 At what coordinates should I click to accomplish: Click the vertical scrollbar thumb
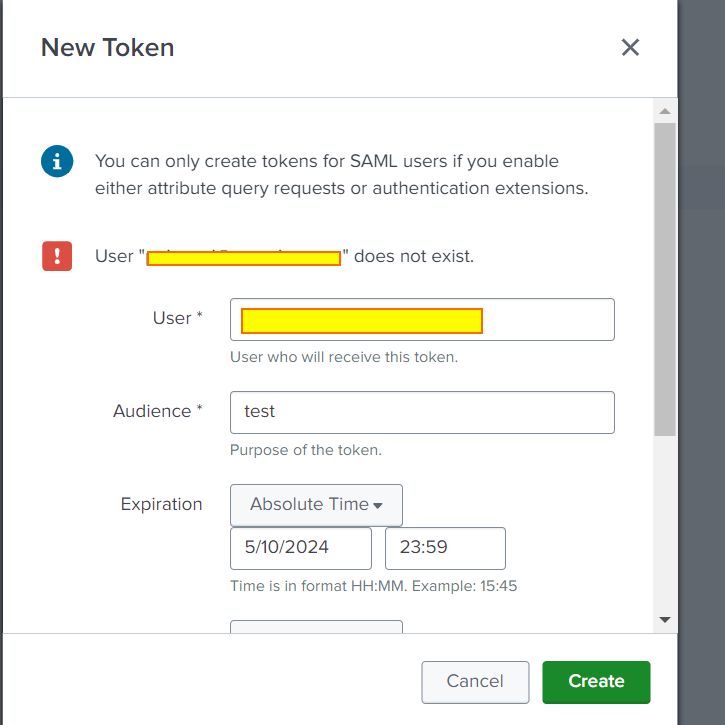click(x=664, y=280)
